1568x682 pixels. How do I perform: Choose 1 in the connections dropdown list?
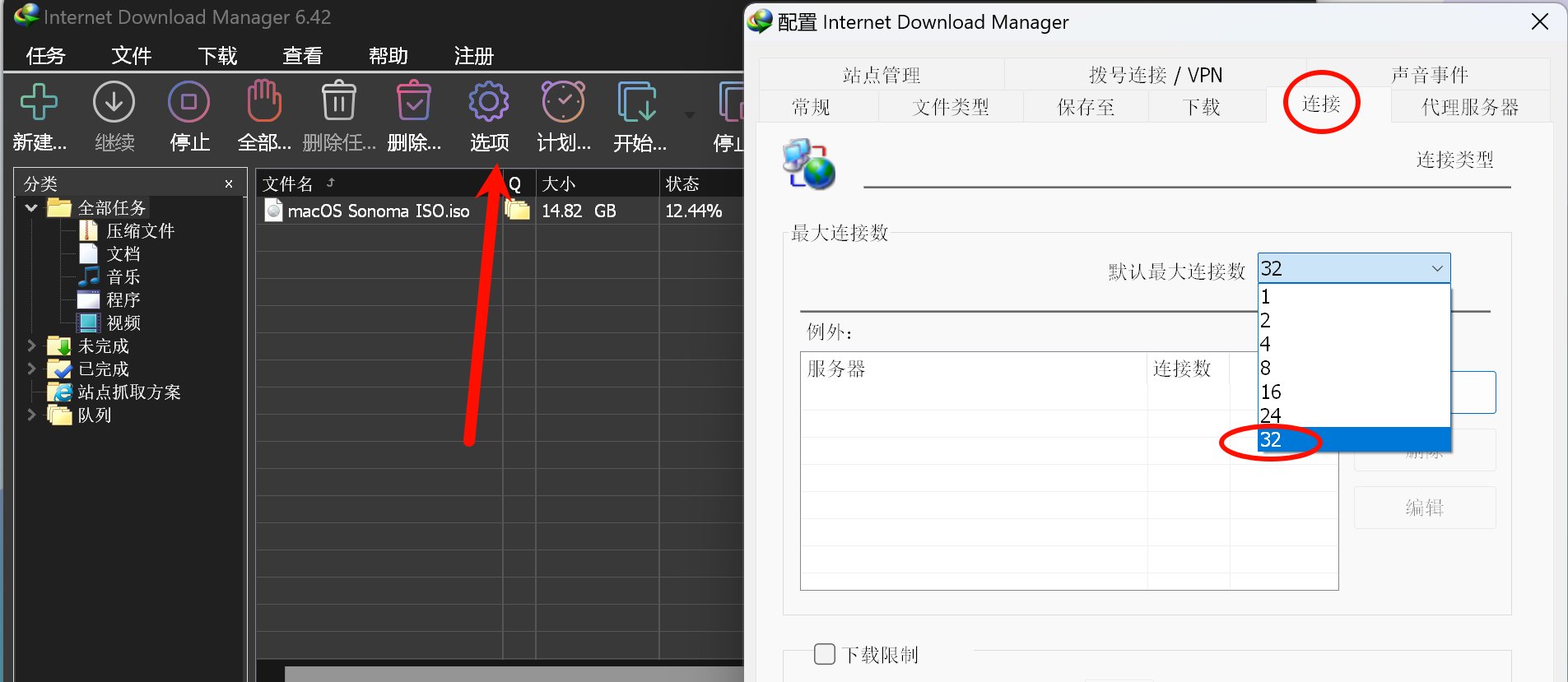point(1354,296)
